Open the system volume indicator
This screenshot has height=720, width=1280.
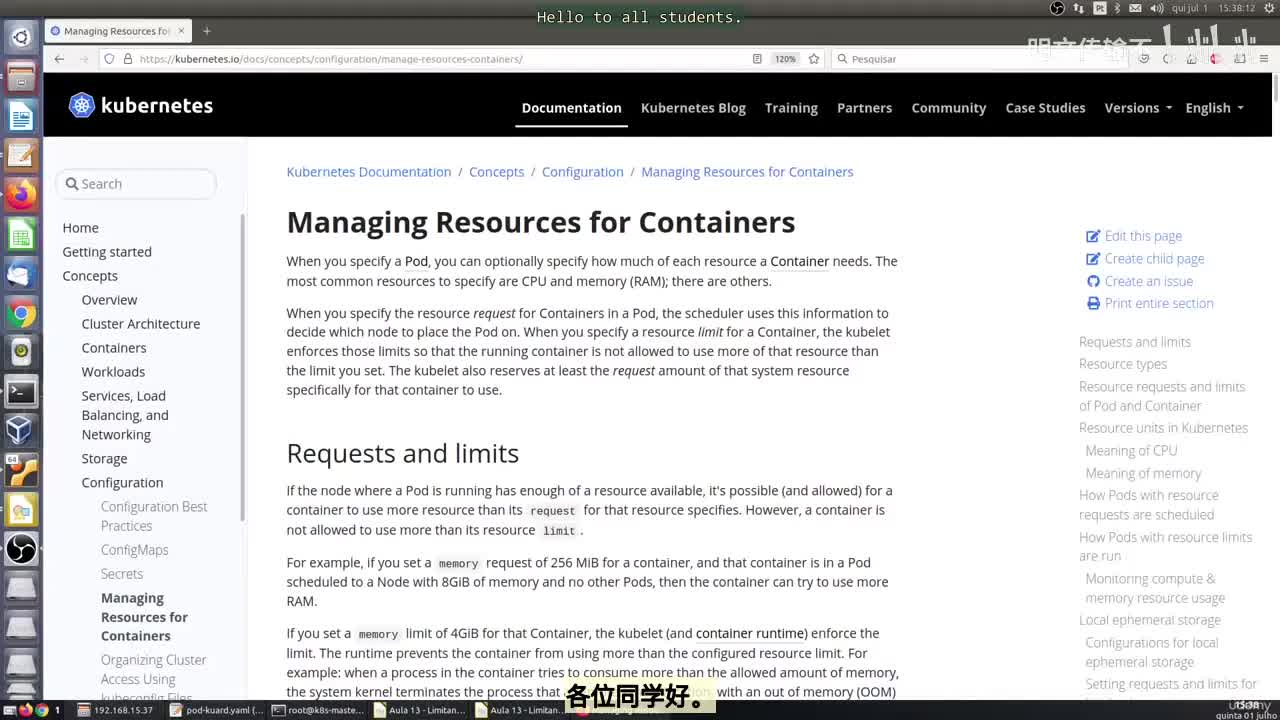1157,8
